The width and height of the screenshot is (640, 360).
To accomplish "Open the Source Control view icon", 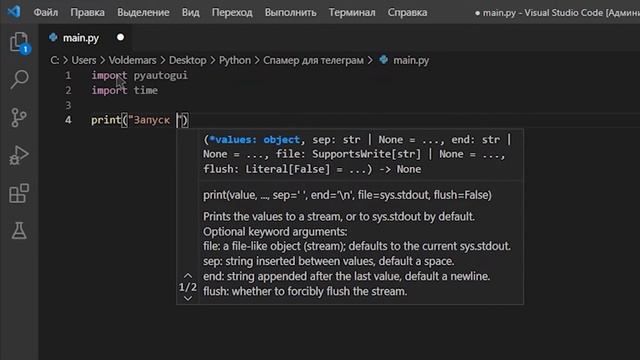I will (x=19, y=118).
